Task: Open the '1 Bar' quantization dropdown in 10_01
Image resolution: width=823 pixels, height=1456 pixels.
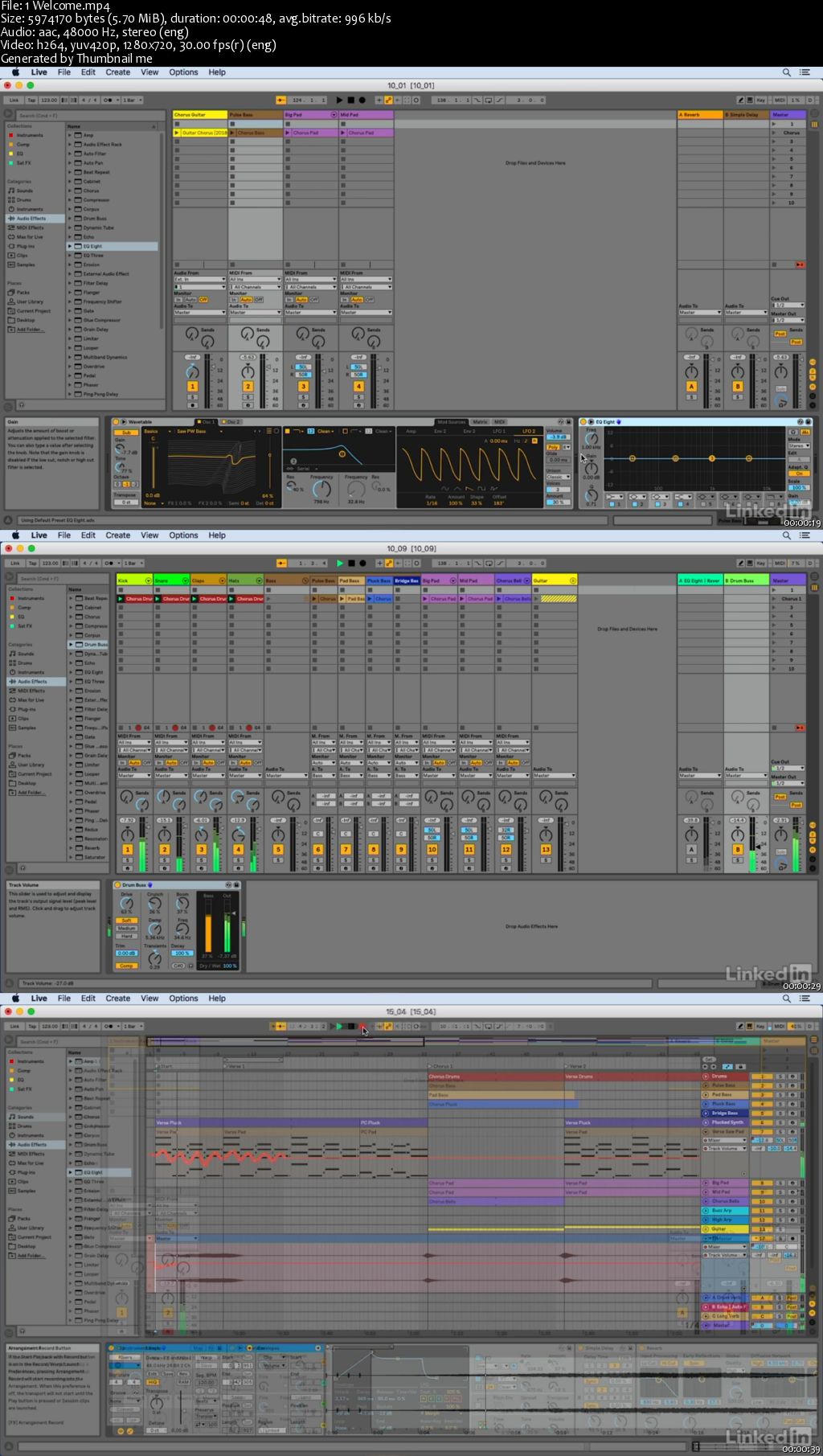Action: 132,100
